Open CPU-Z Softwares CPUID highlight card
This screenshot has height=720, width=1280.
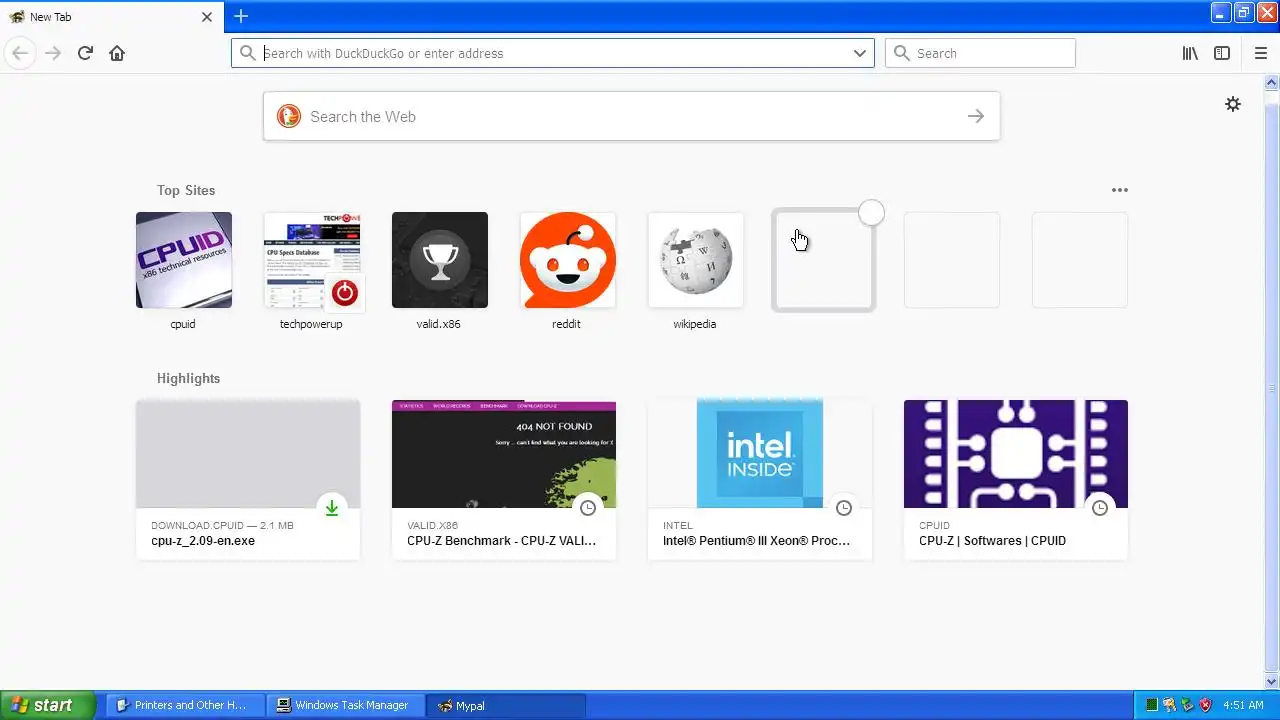1016,480
